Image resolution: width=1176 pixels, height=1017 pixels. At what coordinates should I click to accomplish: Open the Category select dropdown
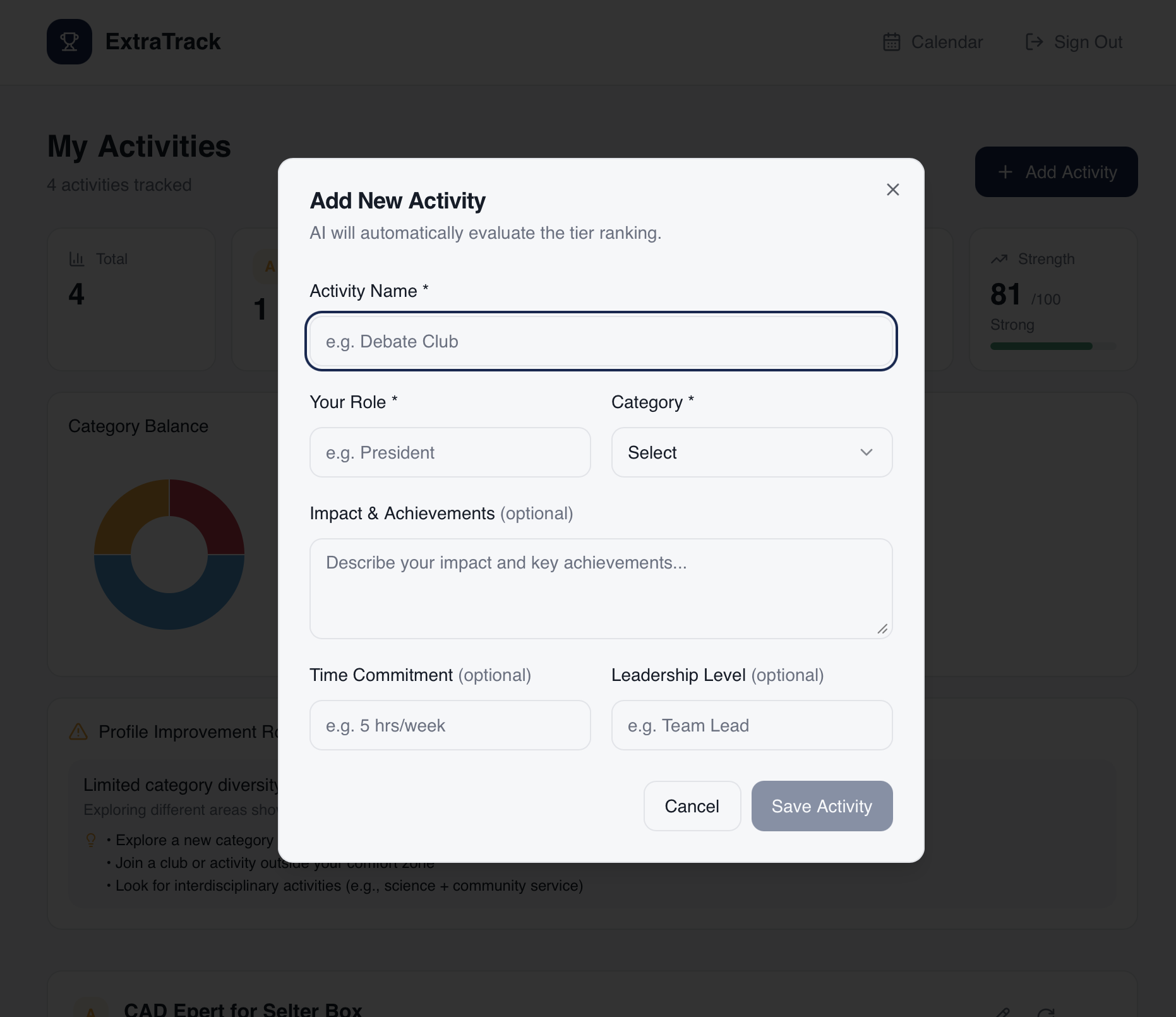tap(751, 452)
